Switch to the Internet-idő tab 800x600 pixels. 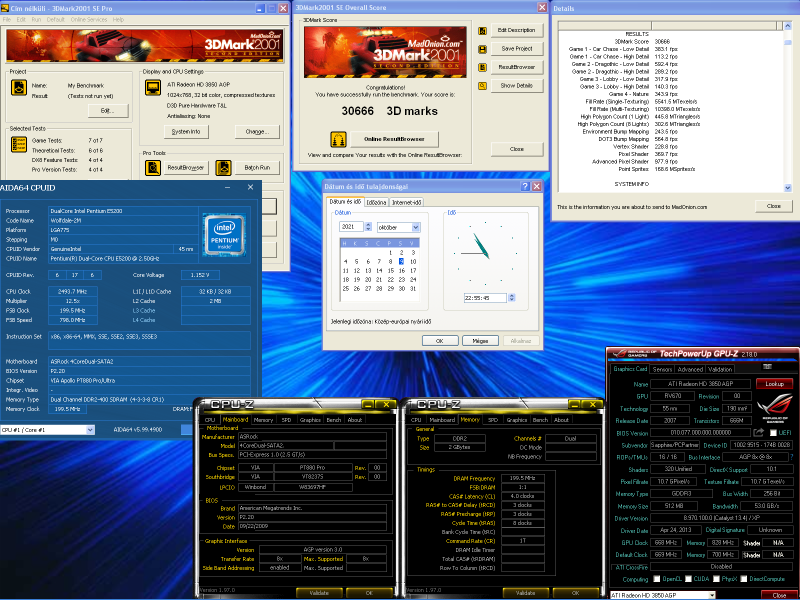(407, 203)
